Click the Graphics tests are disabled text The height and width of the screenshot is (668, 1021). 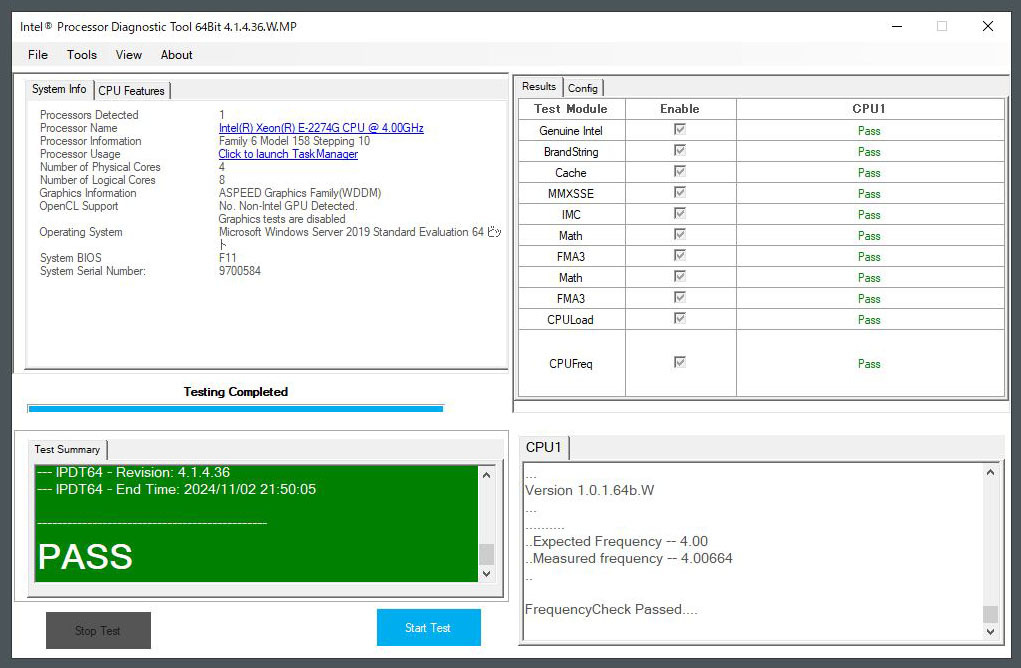(x=282, y=219)
